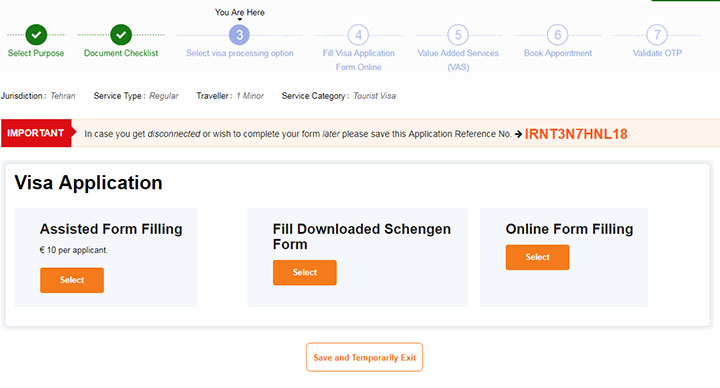This screenshot has width=720, height=388.
Task: Click the Book Appointment step label
Action: pos(558,53)
